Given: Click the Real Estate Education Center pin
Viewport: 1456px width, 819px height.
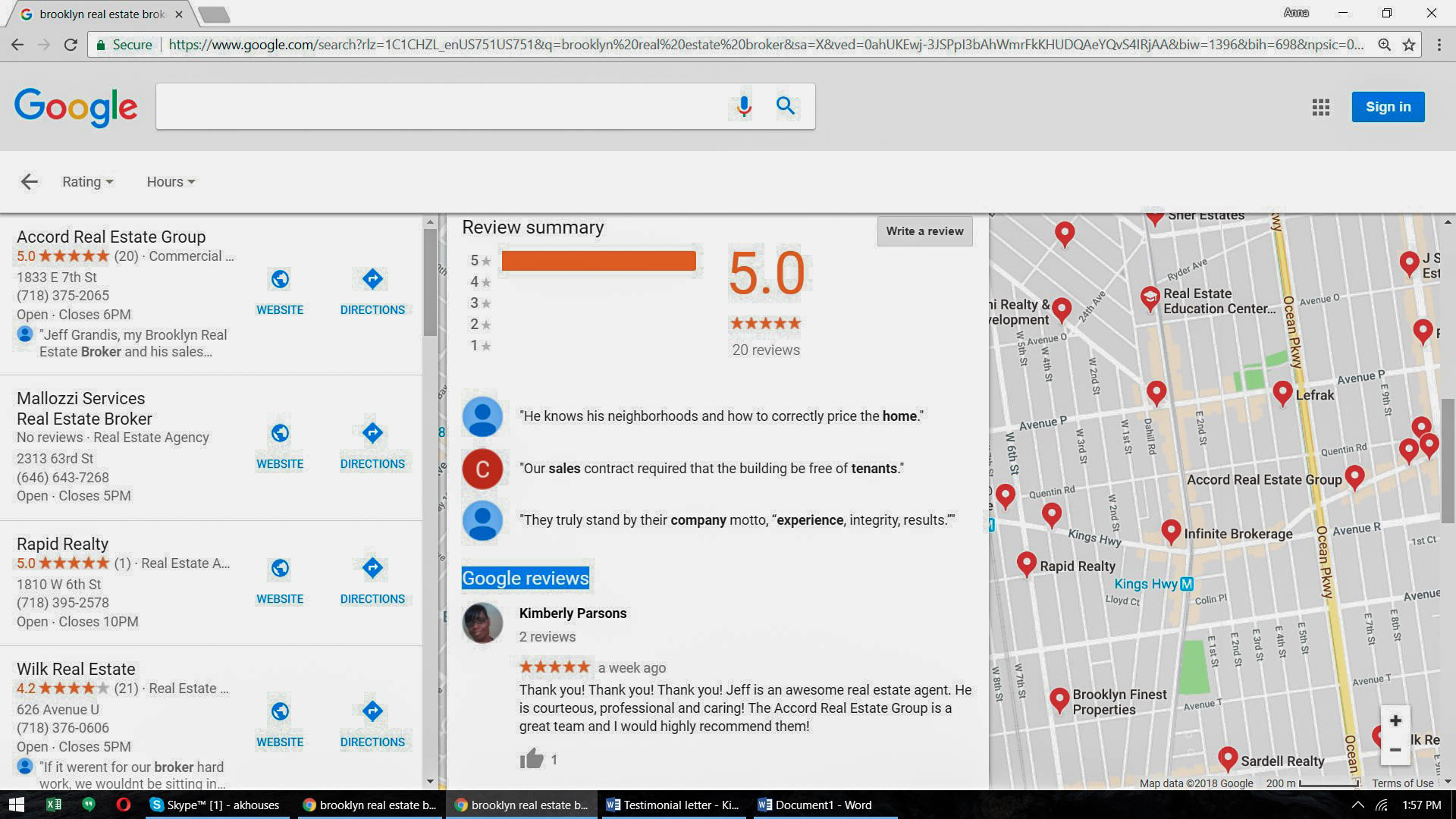Looking at the screenshot, I should 1150,298.
